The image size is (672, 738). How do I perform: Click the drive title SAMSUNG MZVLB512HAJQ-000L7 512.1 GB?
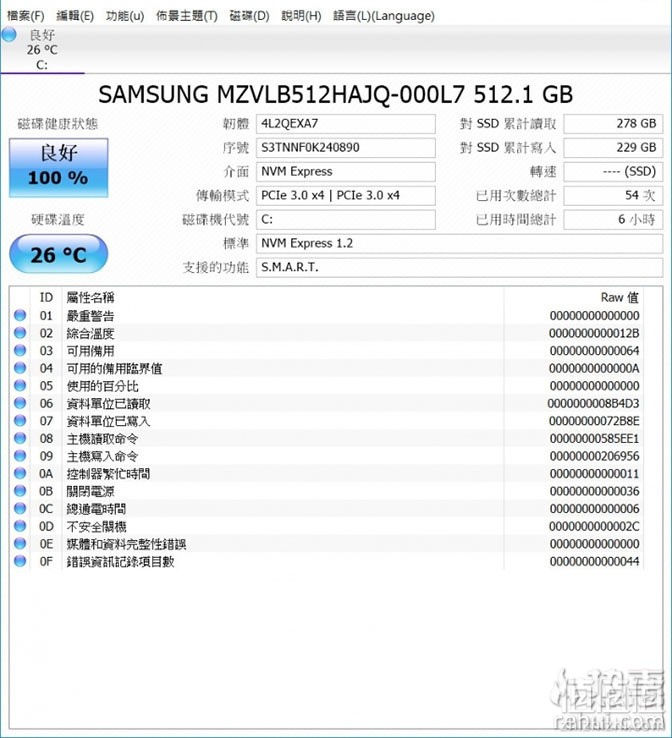coord(336,95)
